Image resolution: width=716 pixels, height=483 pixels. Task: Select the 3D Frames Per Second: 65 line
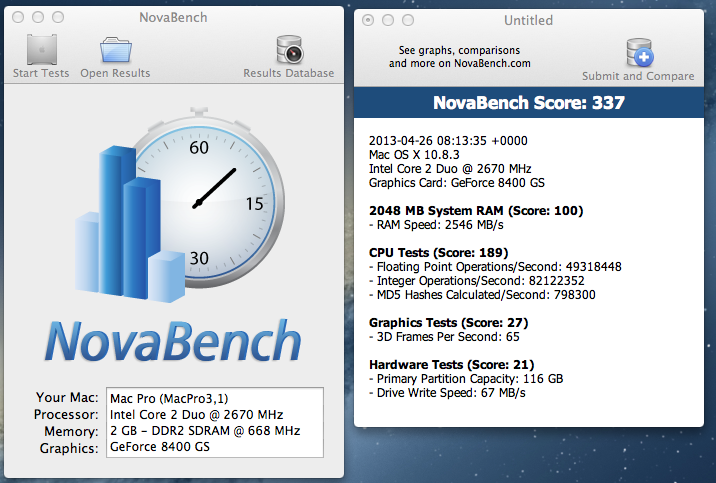coord(444,337)
